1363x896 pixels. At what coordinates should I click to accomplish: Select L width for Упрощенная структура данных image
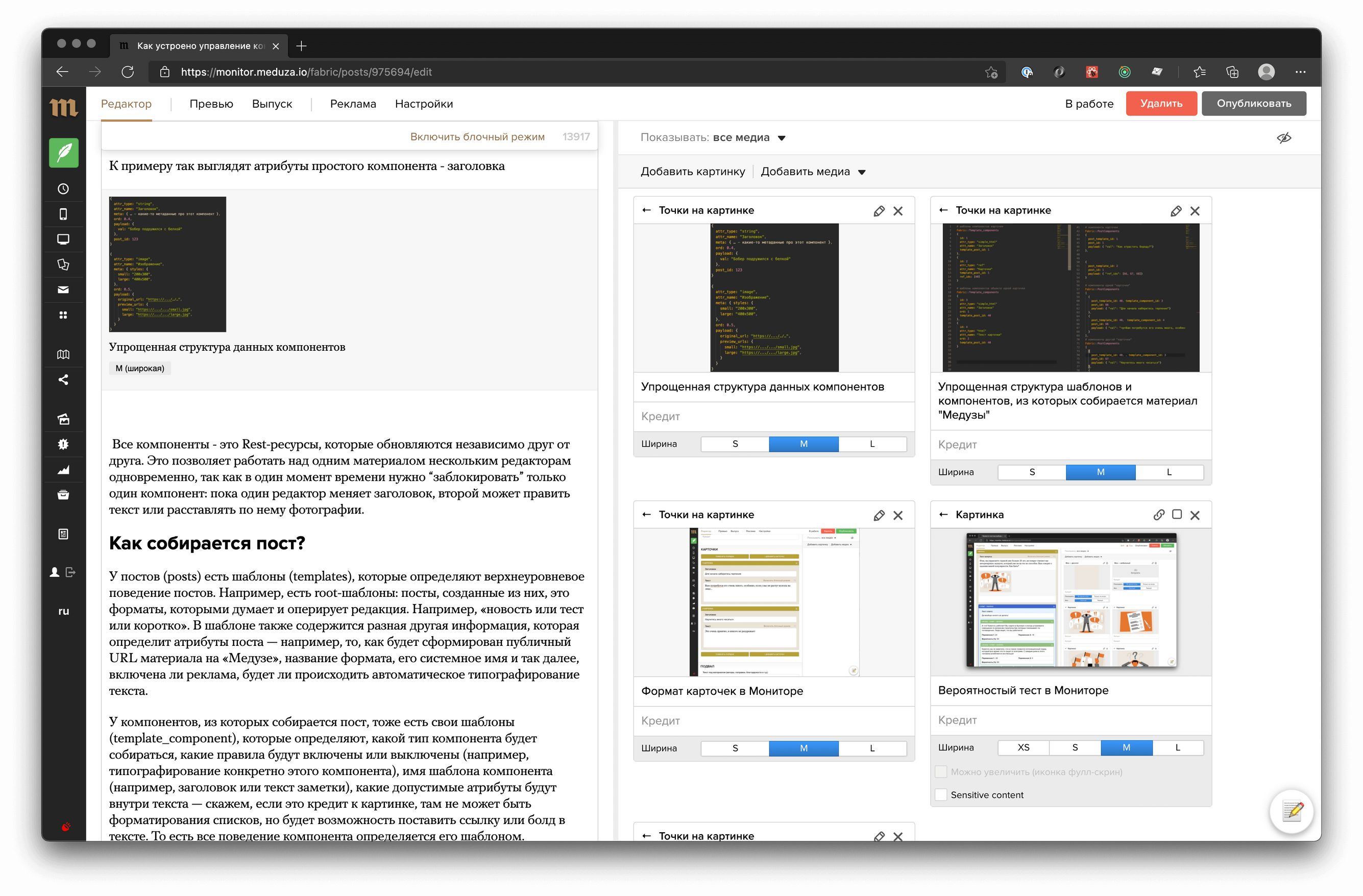point(872,444)
